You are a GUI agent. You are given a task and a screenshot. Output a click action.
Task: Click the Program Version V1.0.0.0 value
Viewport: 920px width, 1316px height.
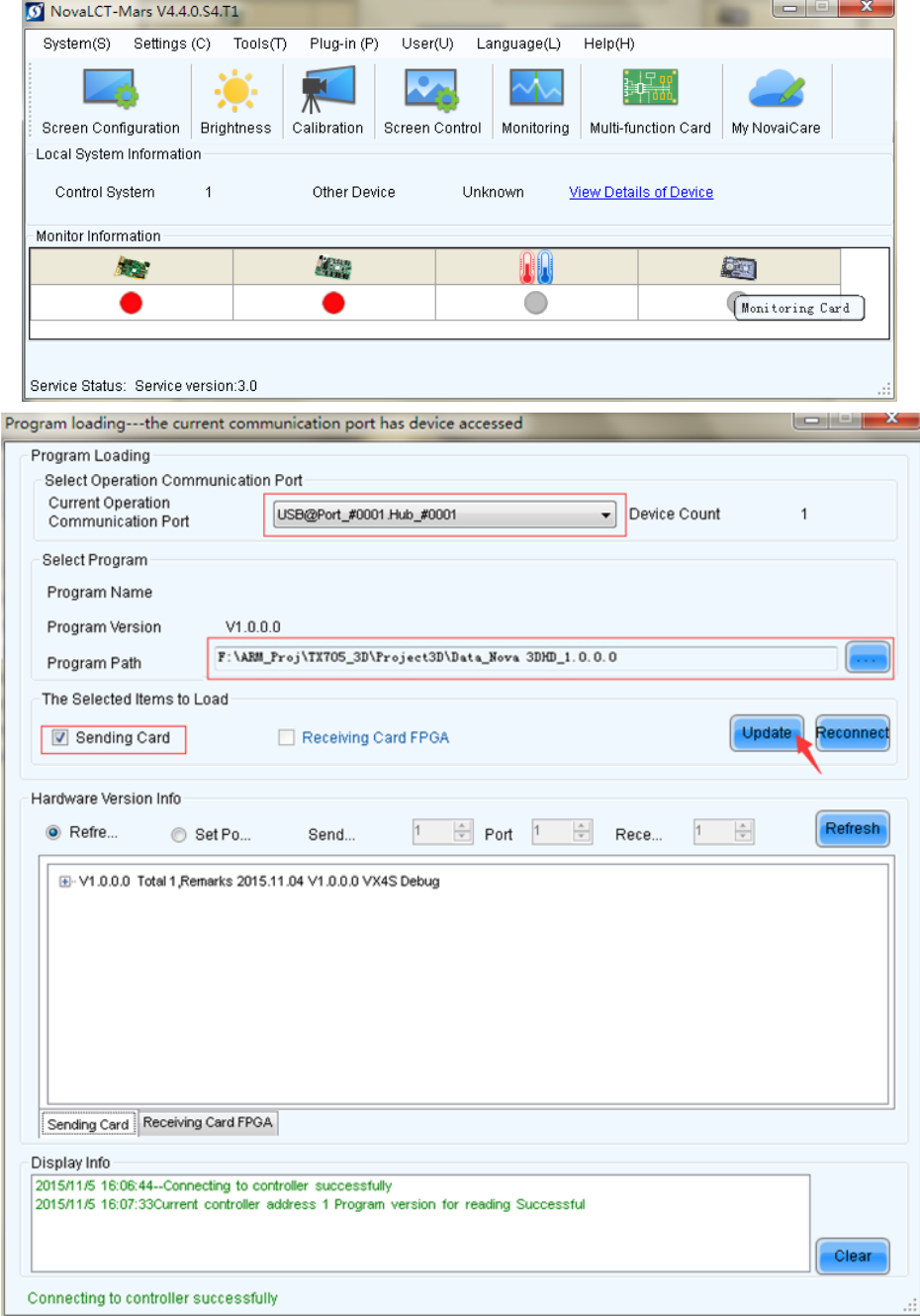253,627
